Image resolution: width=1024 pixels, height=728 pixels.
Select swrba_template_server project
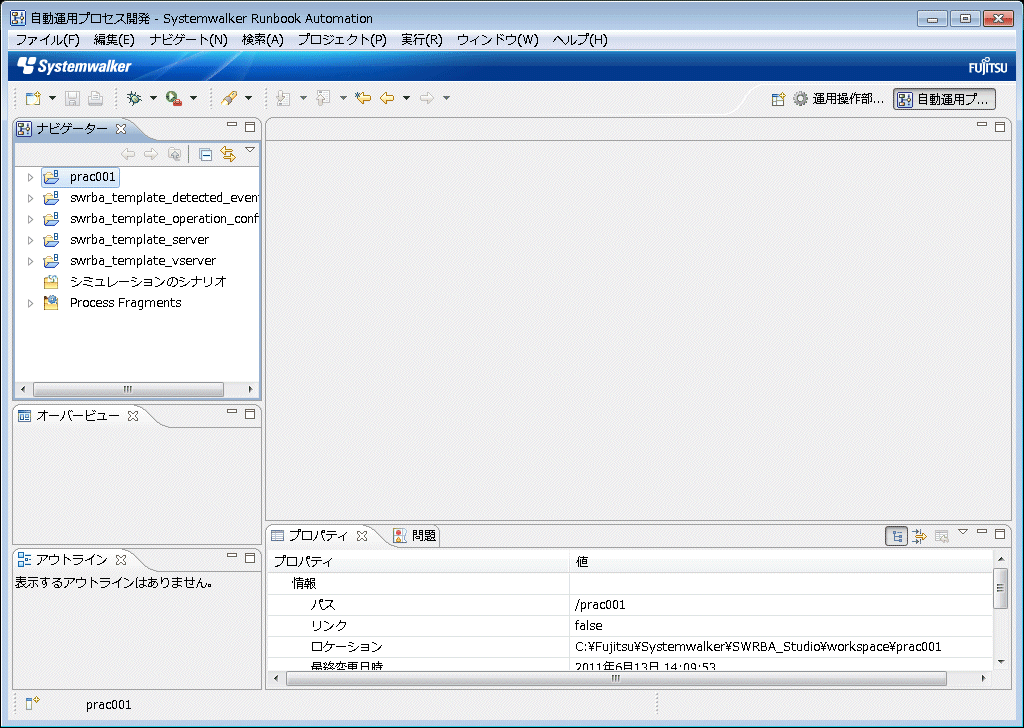[x=139, y=240]
